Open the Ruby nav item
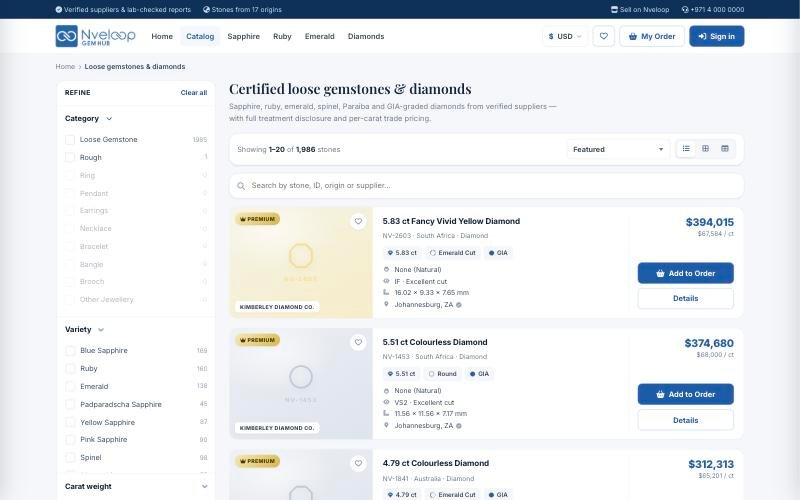The height and width of the screenshot is (500, 800). click(282, 36)
